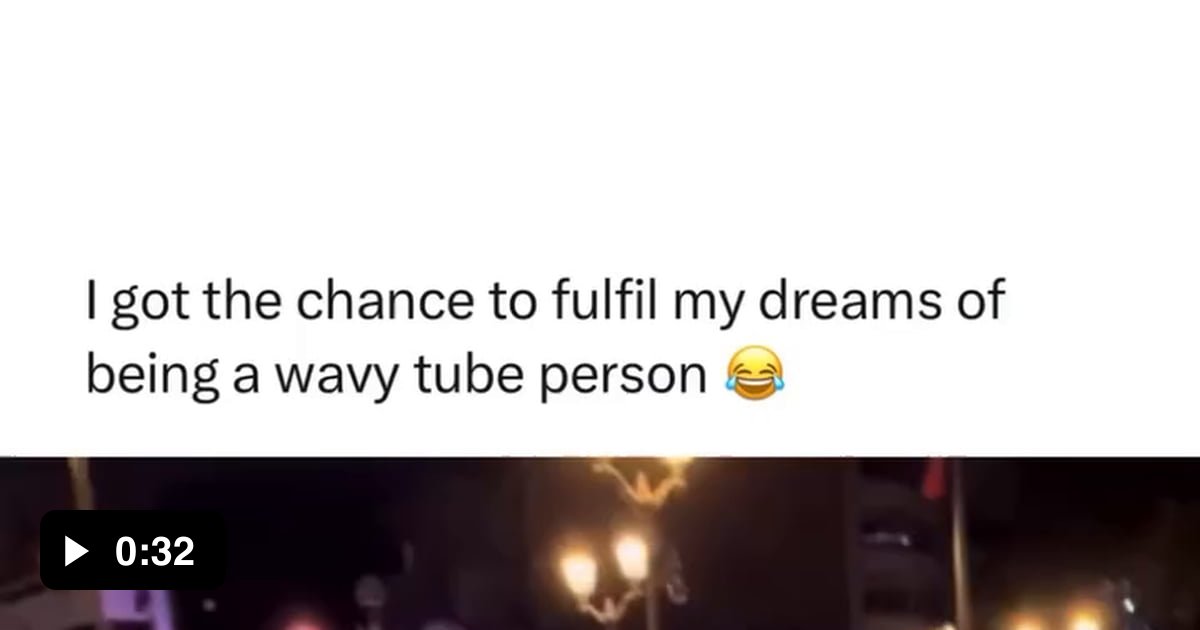Click the right glowing lamp bulb

(x=631, y=553)
